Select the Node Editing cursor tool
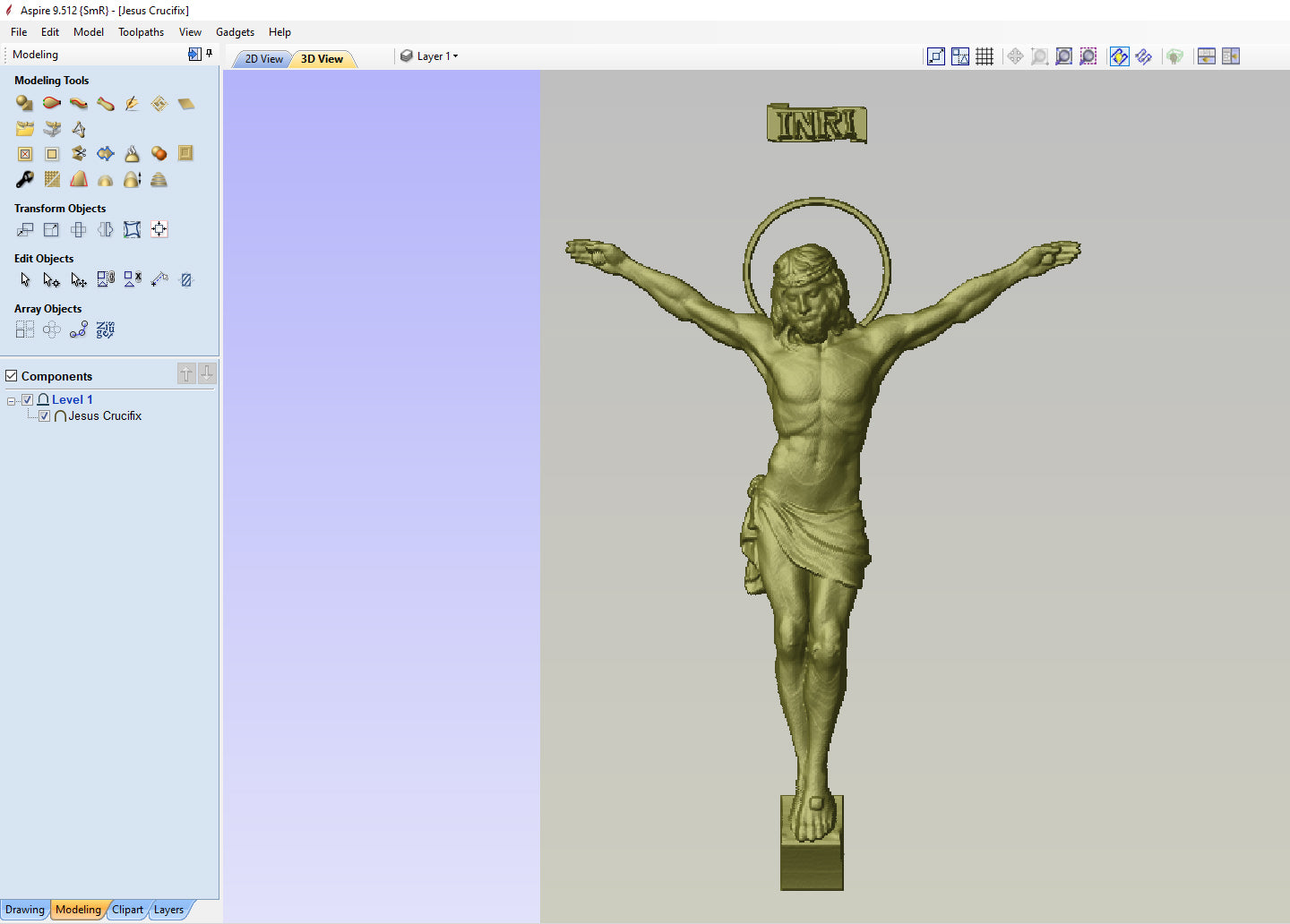1290x924 pixels. tap(51, 280)
